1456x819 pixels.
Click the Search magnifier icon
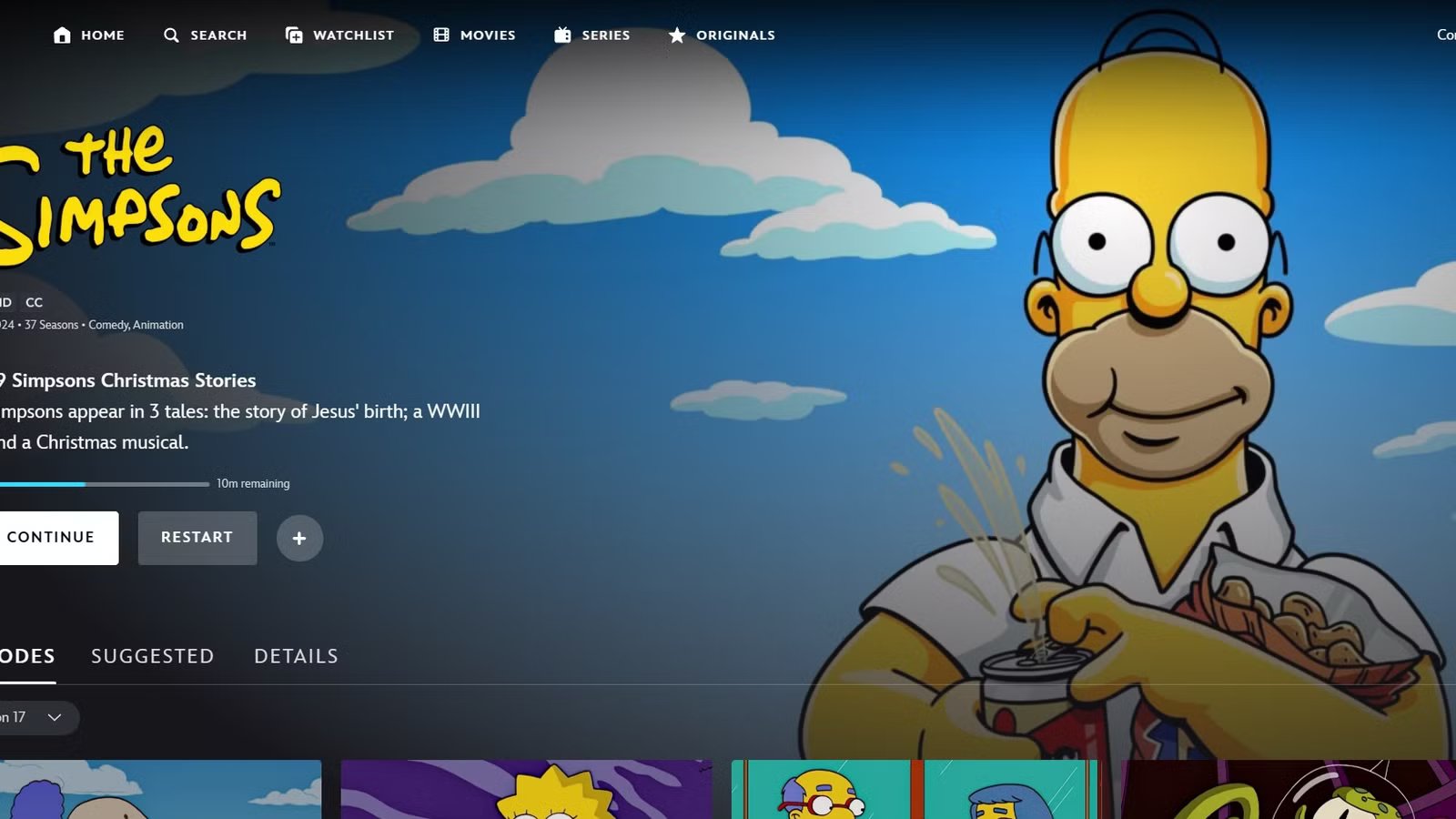171,35
